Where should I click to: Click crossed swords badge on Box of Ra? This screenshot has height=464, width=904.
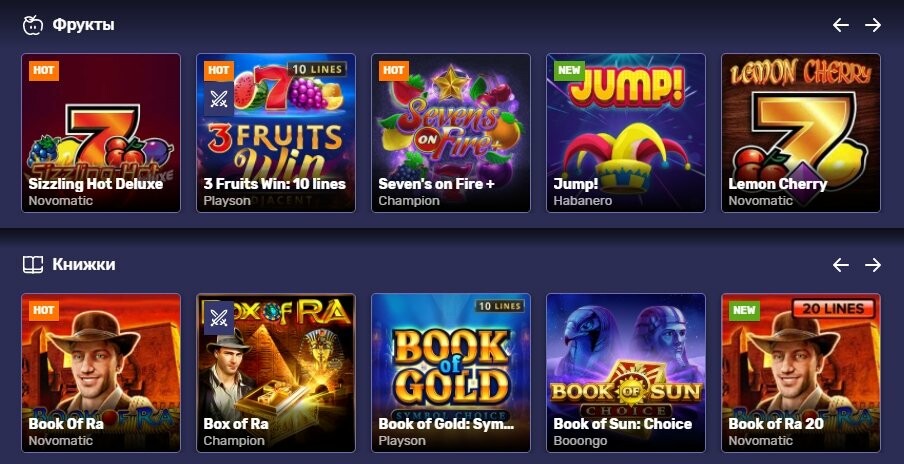coord(219,318)
